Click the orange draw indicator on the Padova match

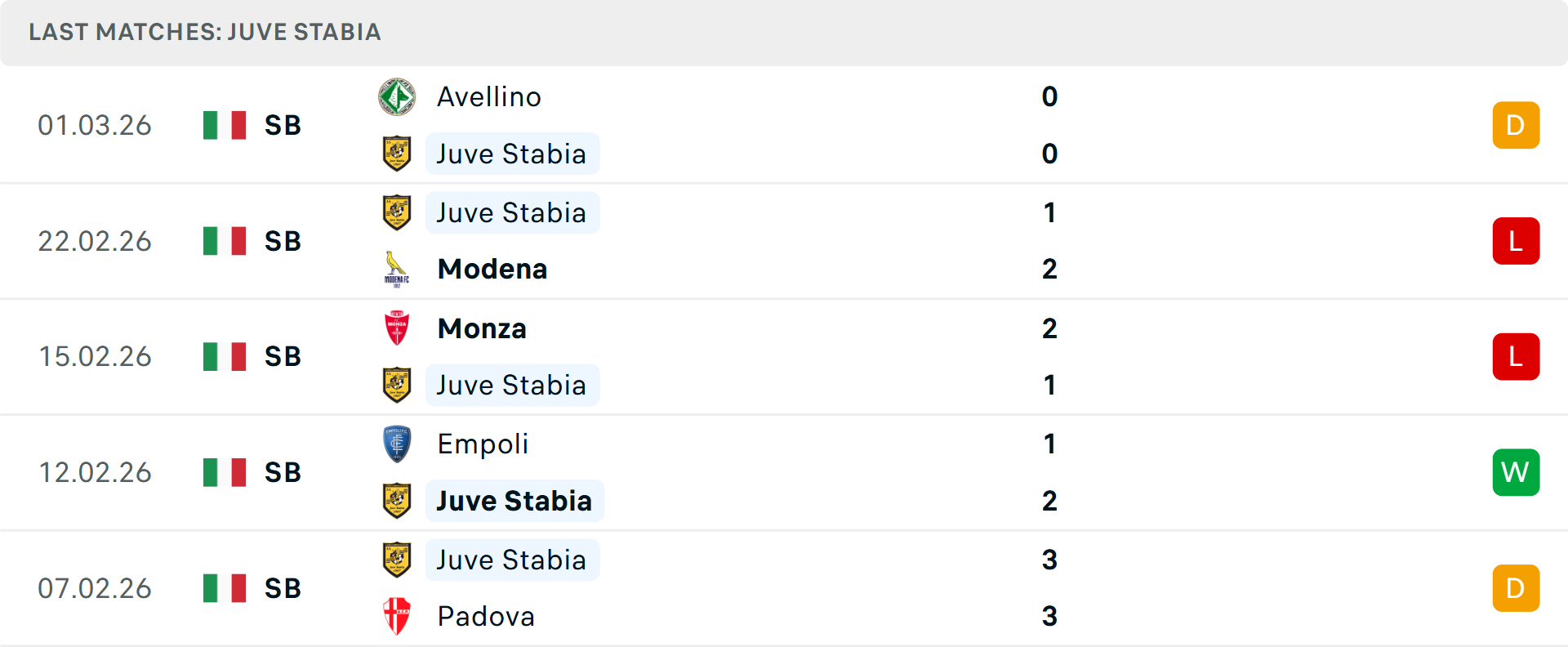pyautogui.click(x=1516, y=587)
